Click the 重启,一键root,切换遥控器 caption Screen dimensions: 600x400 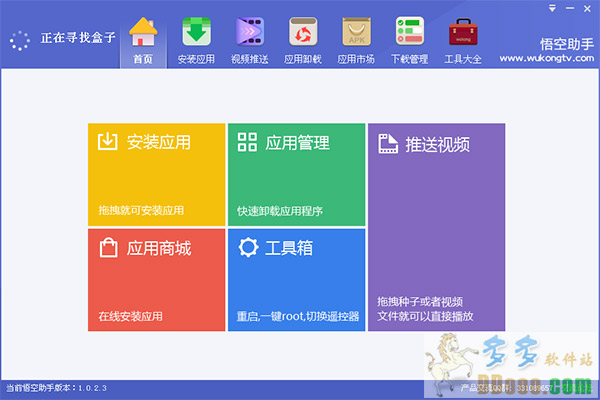click(298, 316)
